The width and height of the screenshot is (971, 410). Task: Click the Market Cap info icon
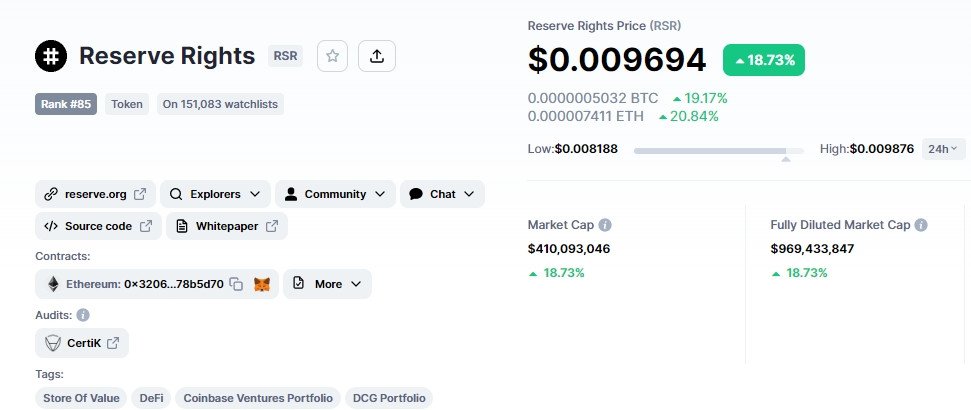605,225
